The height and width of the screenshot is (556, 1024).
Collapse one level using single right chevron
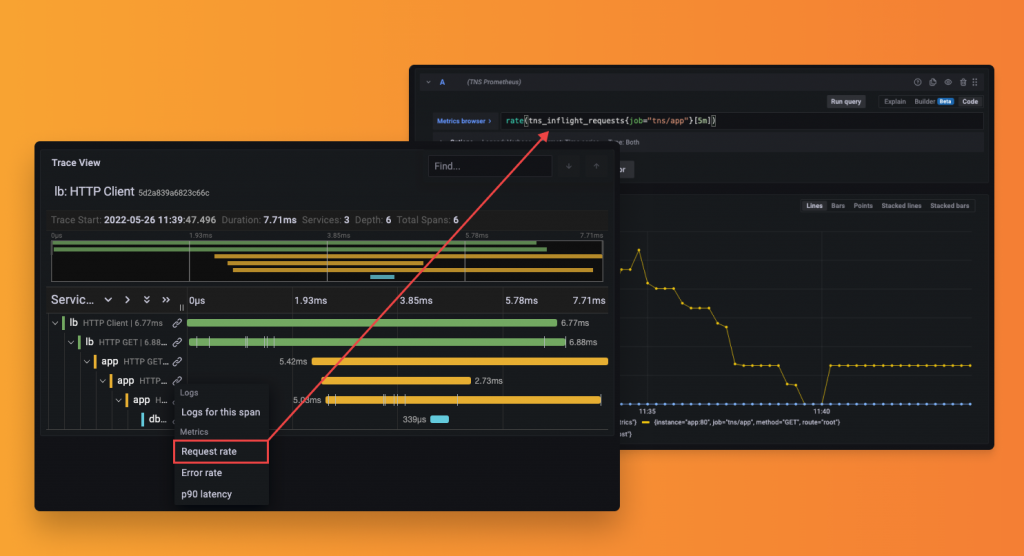point(127,300)
